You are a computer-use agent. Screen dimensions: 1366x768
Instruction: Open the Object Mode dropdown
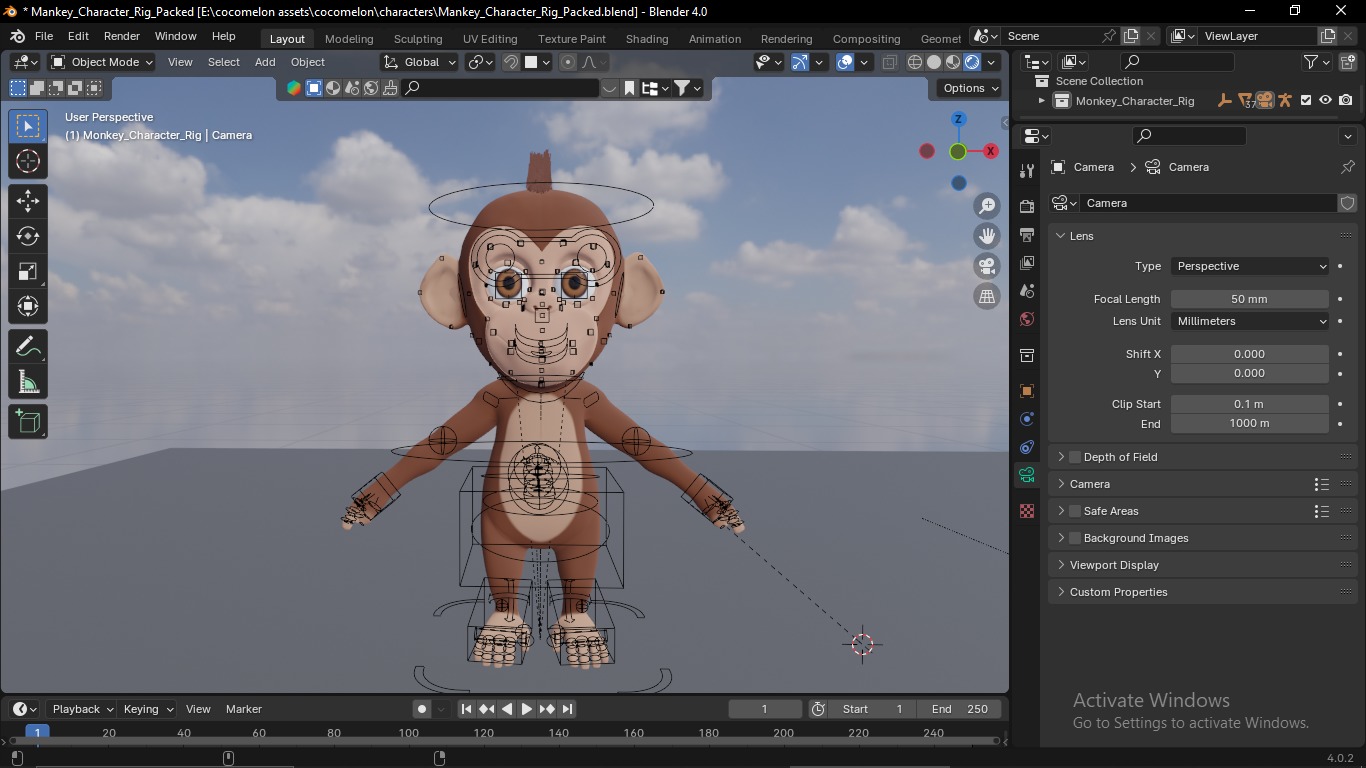point(102,62)
